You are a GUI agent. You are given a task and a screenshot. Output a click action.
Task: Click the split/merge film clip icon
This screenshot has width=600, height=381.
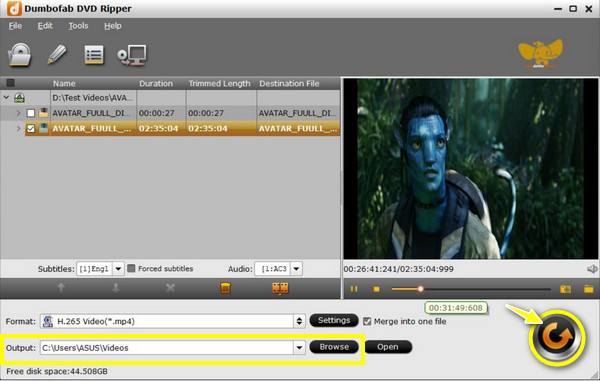point(280,288)
